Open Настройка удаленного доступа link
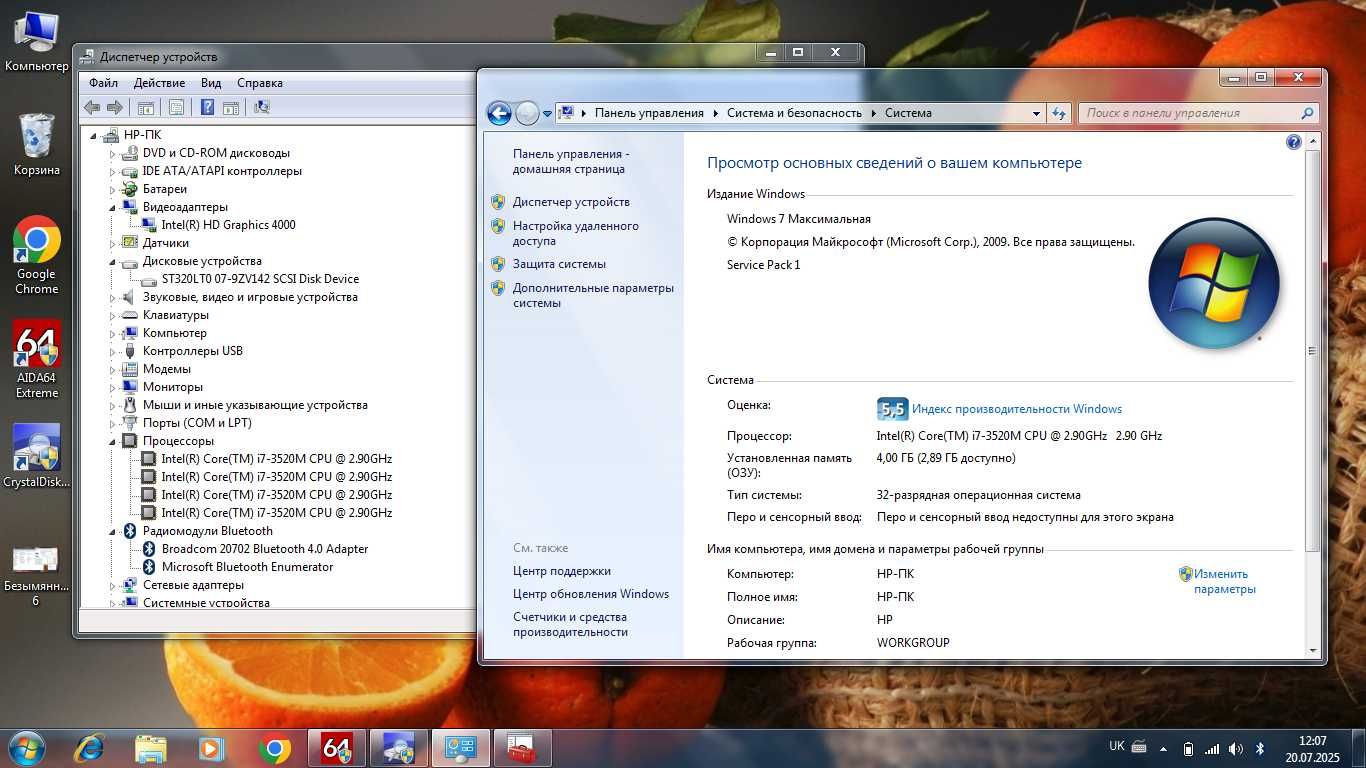This screenshot has width=1366, height=768. click(x=576, y=233)
